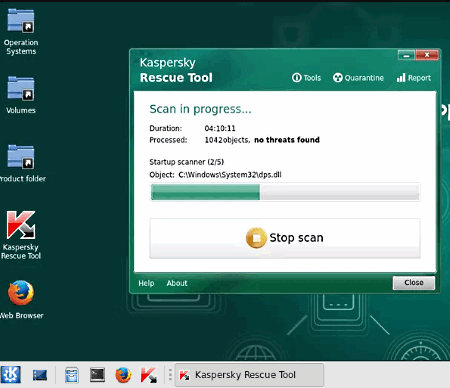Screen dimensions: 450x388
Task: Minimize the Kaspersky Rescue Tool window
Action: click(406, 55)
